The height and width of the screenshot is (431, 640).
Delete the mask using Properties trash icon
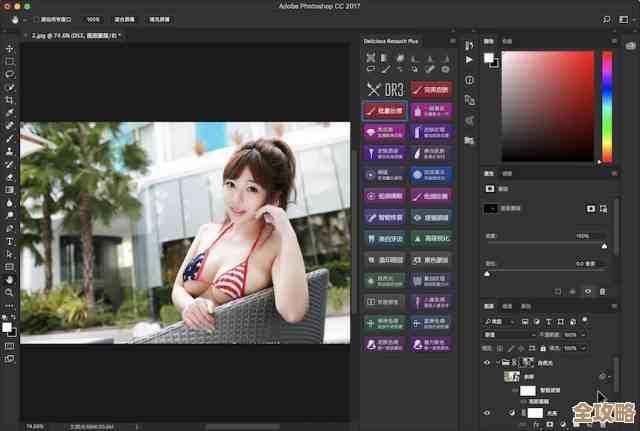click(603, 291)
